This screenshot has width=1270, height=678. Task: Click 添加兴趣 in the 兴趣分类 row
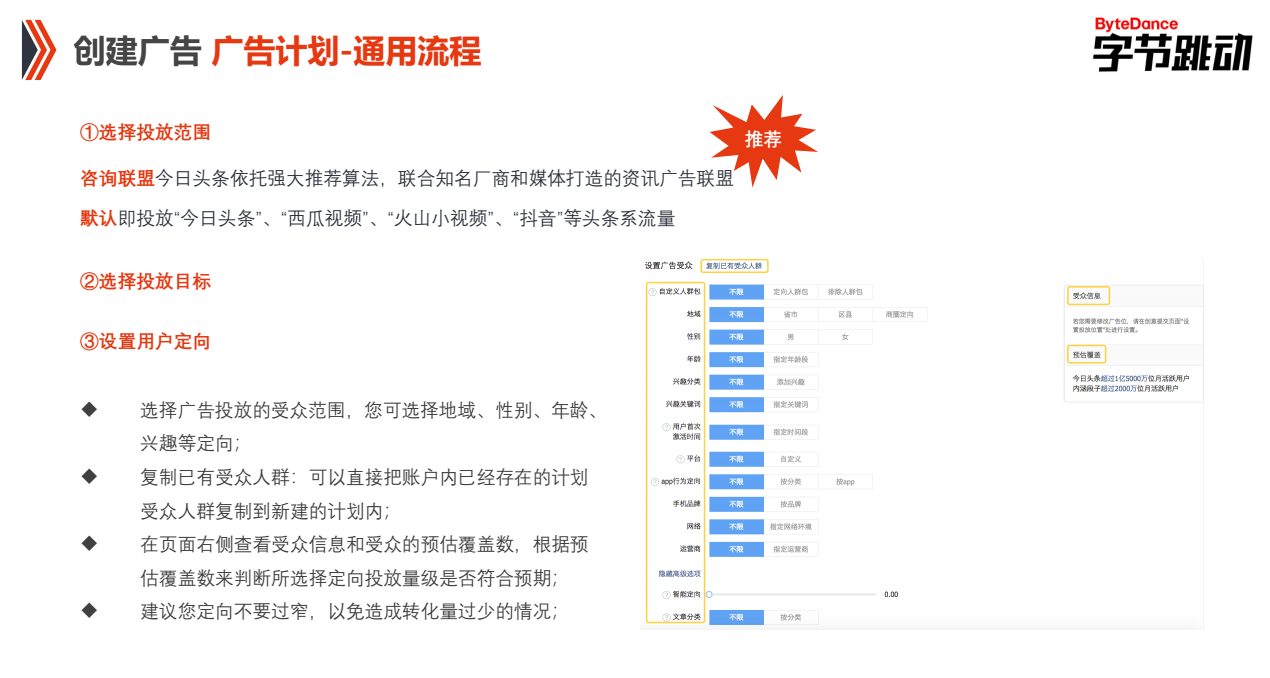[x=791, y=382]
